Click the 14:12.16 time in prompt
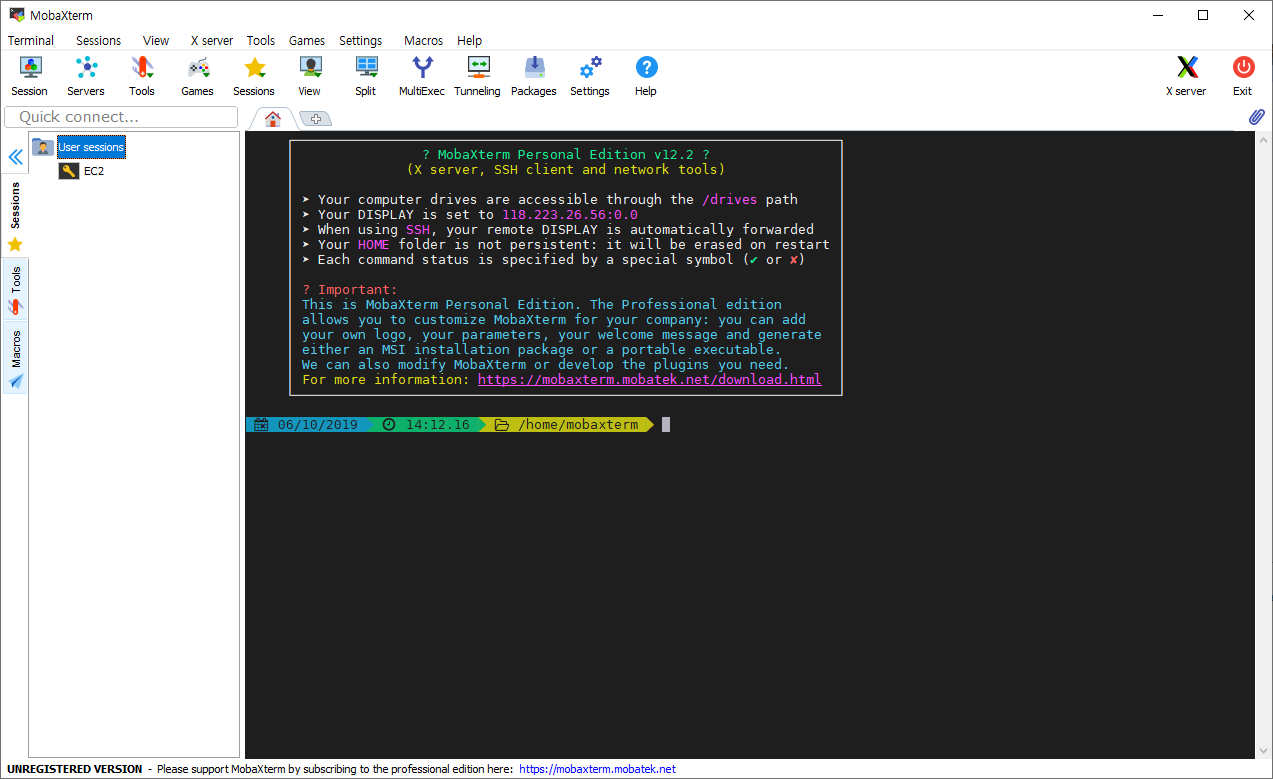Image resolution: width=1273 pixels, height=779 pixels. [x=437, y=425]
